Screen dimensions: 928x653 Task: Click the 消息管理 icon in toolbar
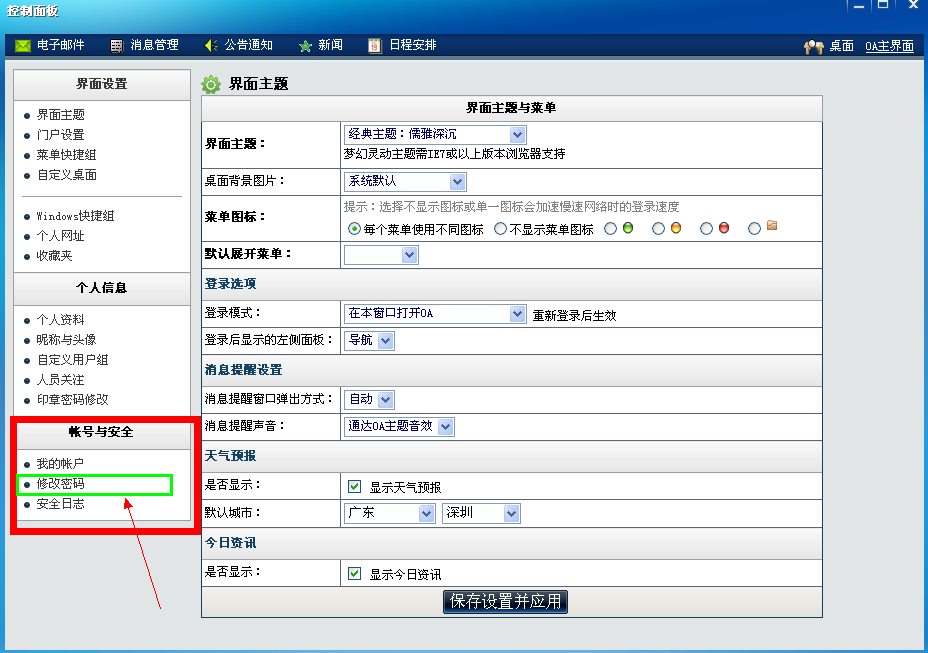117,46
